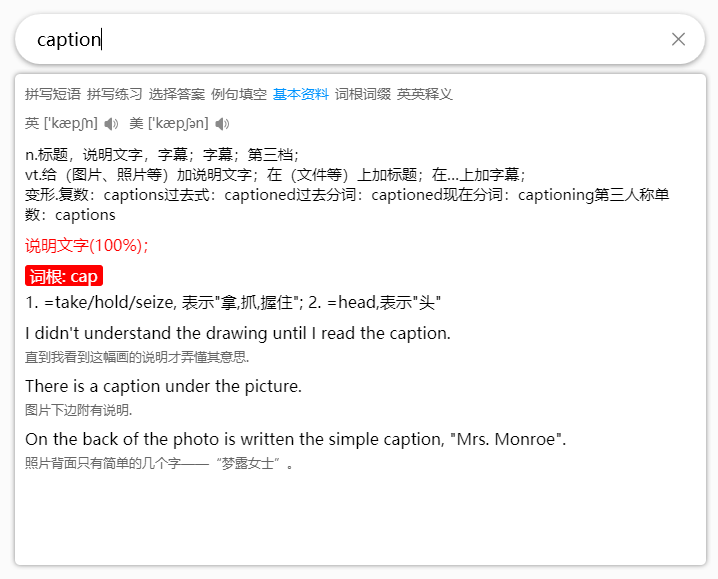Screen dimensions: 718x579
Task: Click the noun definition line starting with n.标题
Action: [162, 154]
